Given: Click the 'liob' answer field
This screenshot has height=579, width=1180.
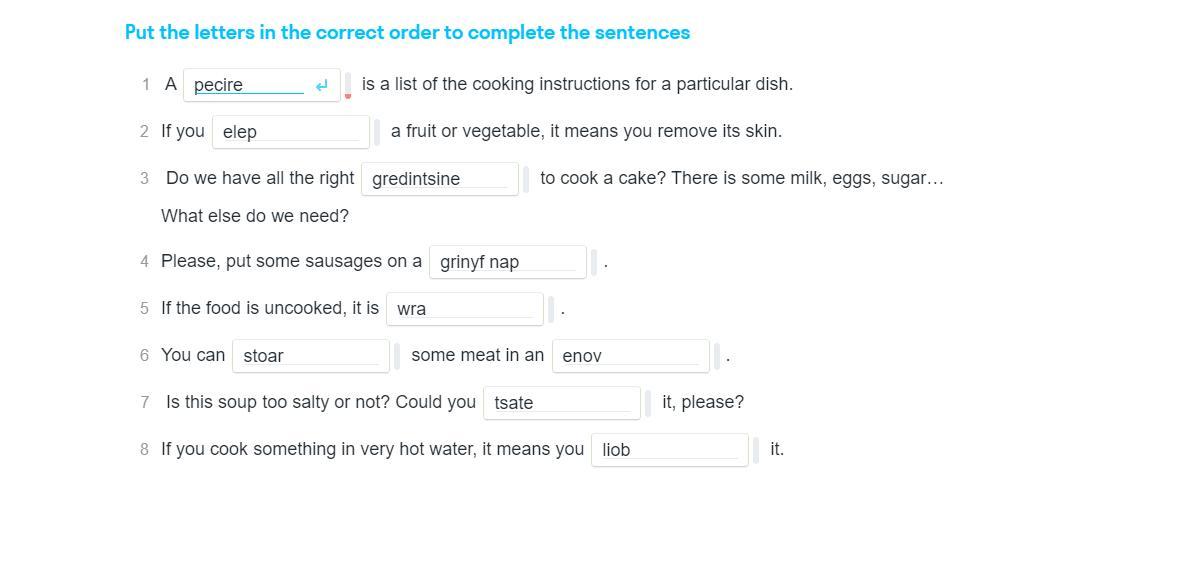Looking at the screenshot, I should (669, 450).
